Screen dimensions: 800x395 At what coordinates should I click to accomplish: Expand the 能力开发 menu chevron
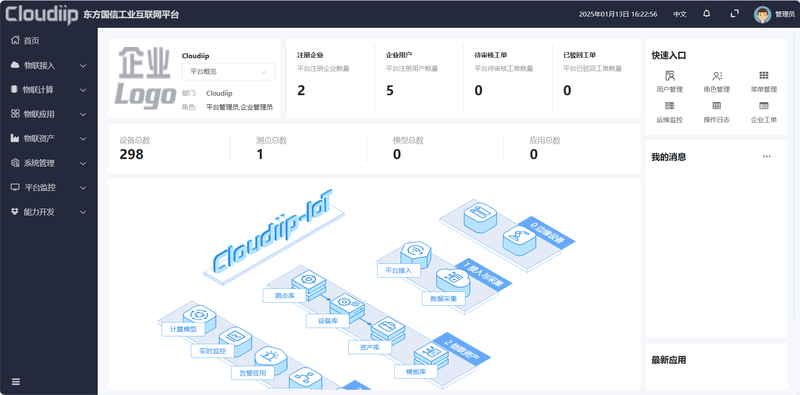83,212
